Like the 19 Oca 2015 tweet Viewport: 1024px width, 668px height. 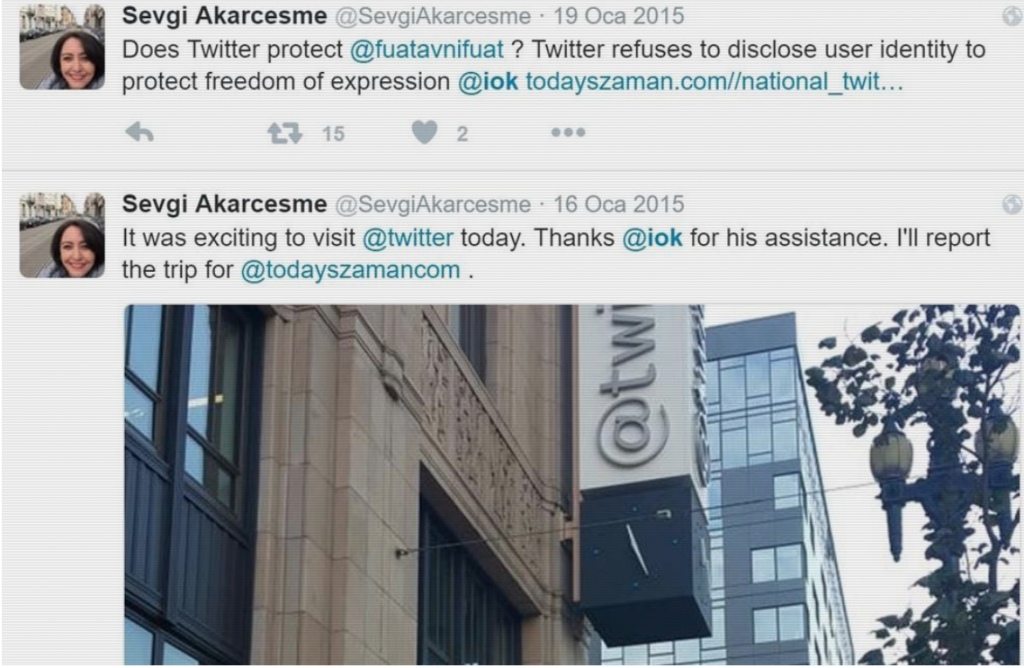[424, 133]
